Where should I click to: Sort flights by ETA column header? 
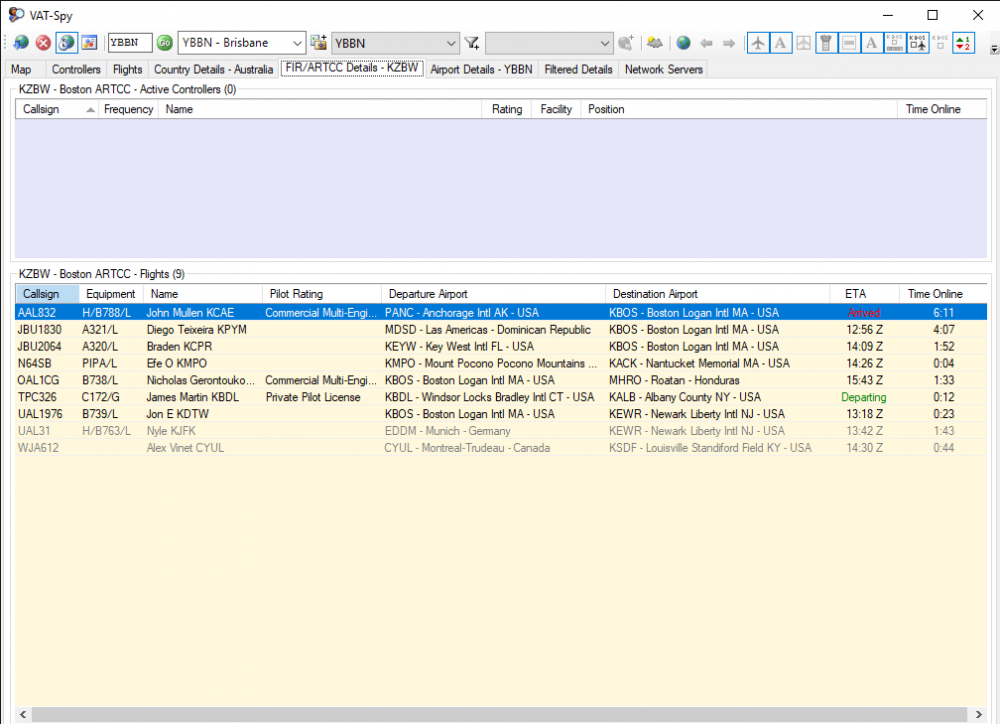click(855, 294)
